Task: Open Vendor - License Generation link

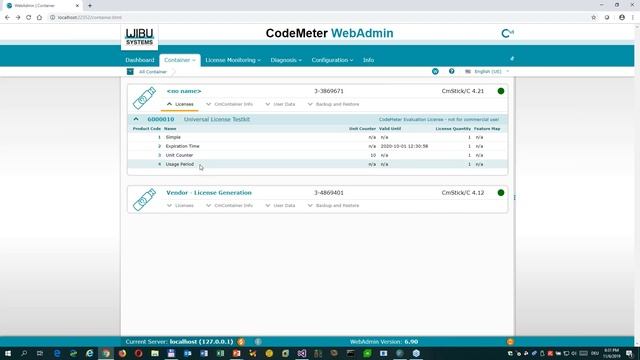Action: coord(209,193)
